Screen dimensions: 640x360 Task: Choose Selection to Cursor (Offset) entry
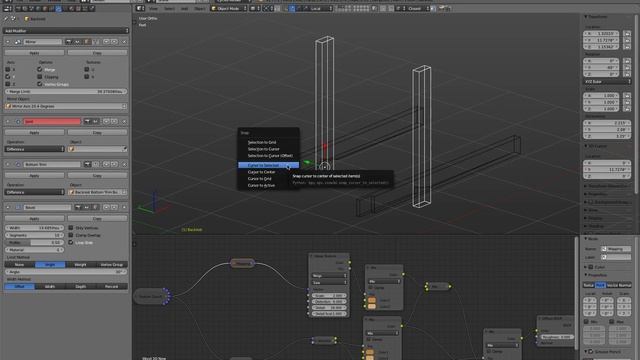pyautogui.click(x=270, y=156)
